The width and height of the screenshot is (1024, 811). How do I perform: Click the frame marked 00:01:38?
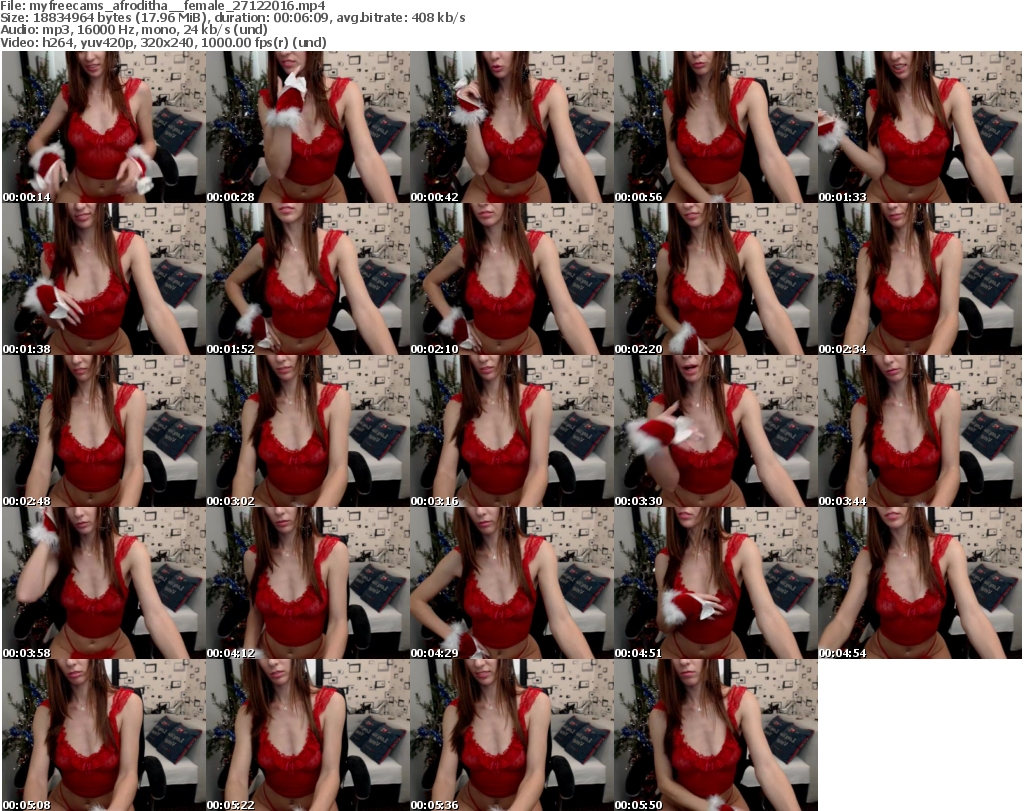pos(104,279)
